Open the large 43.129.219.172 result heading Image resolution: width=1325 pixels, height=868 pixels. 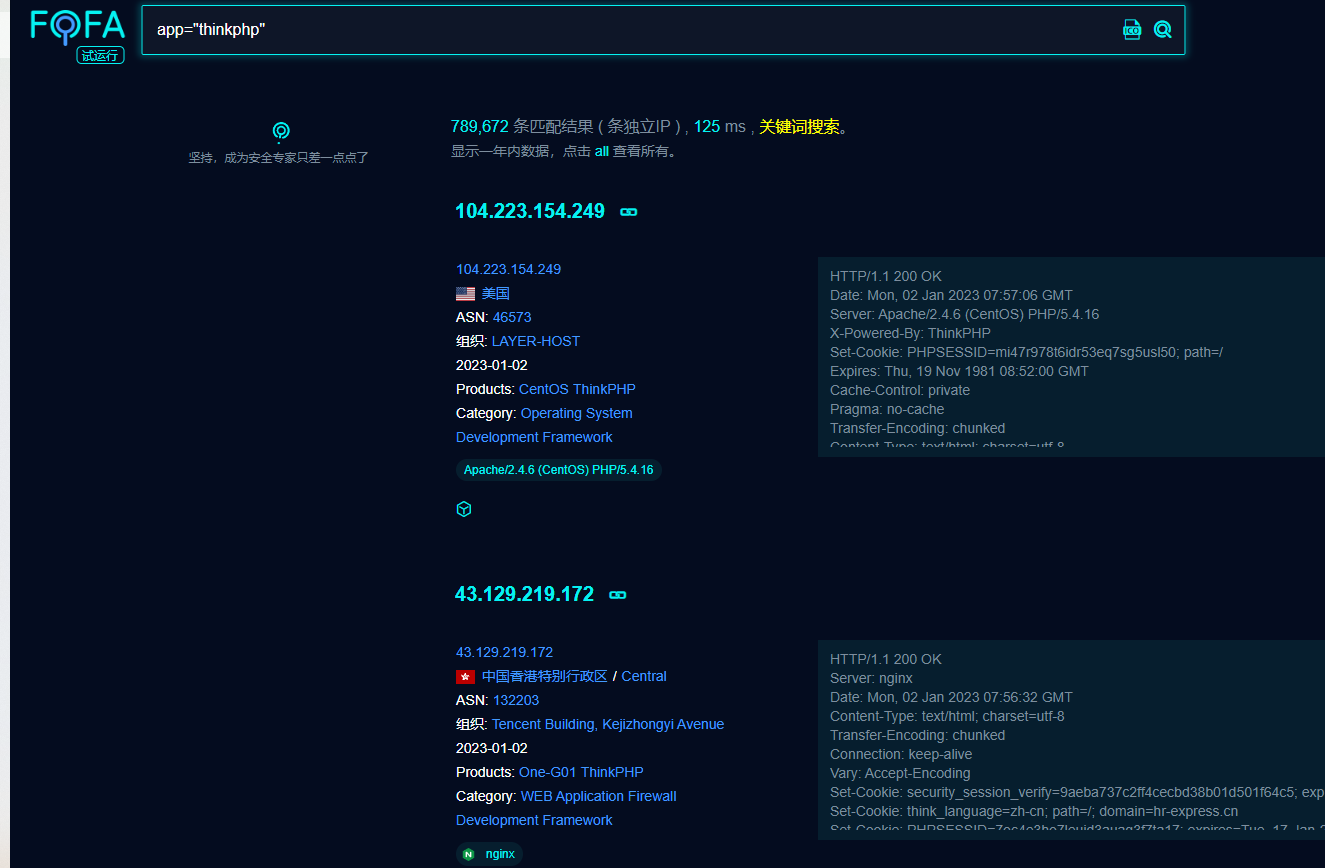click(524, 594)
